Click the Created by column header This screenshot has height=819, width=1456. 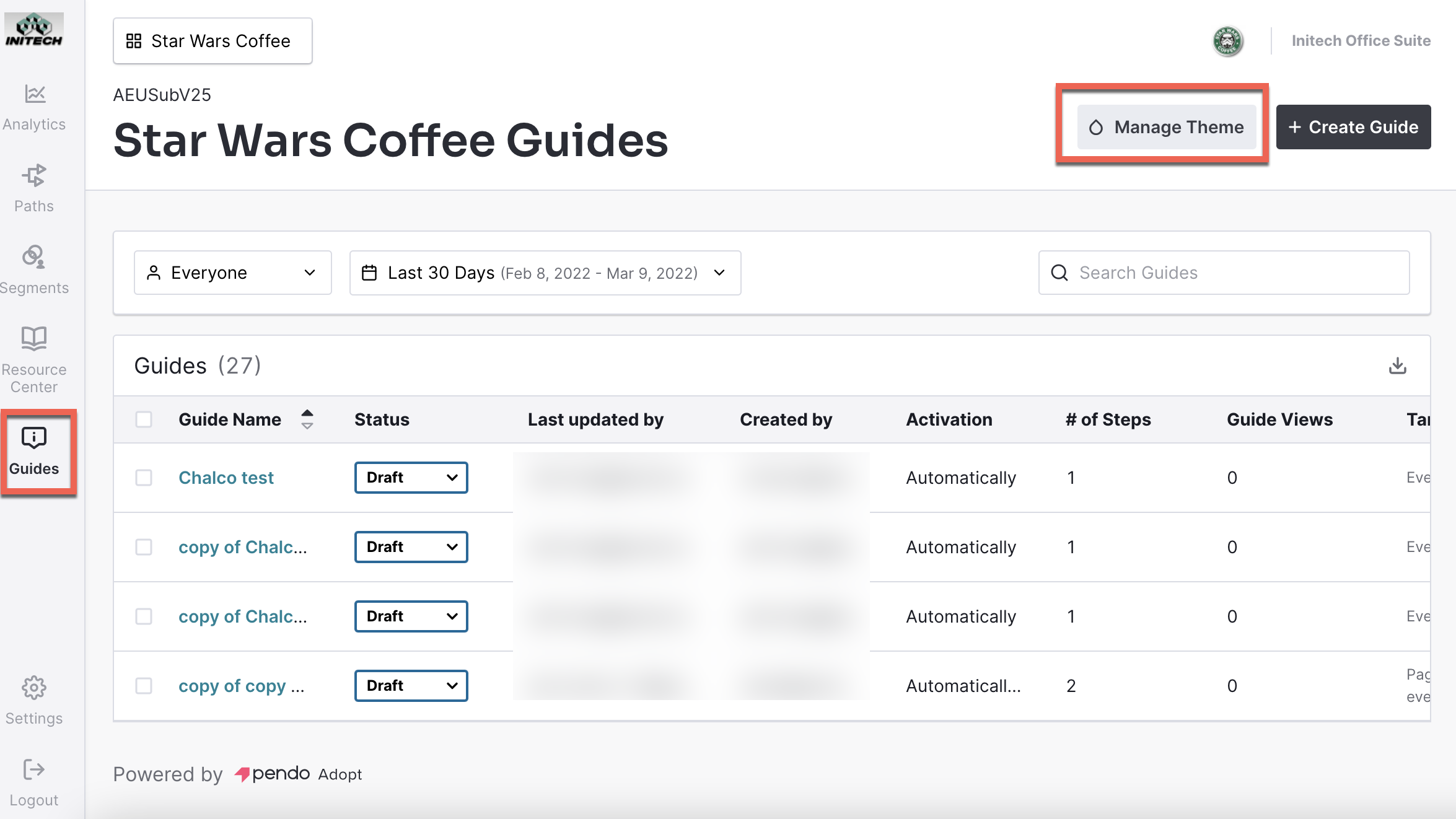coord(786,419)
